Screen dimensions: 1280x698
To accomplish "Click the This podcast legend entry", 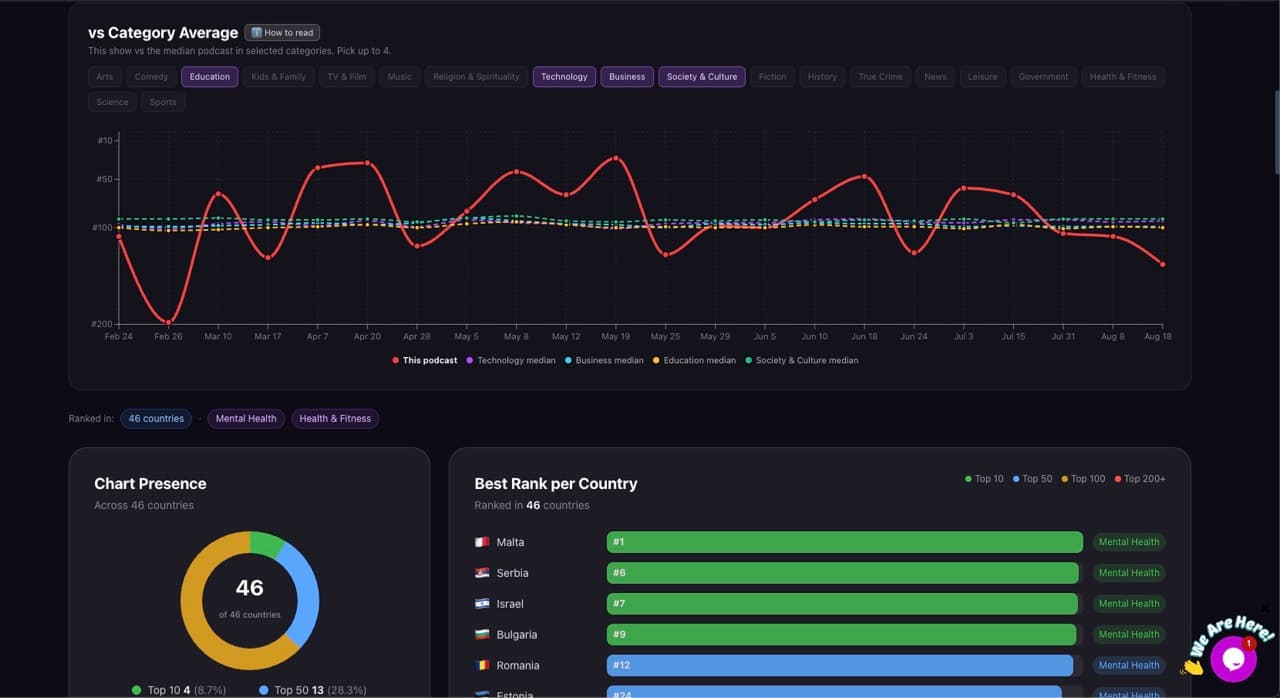I will pyautogui.click(x=425, y=360).
